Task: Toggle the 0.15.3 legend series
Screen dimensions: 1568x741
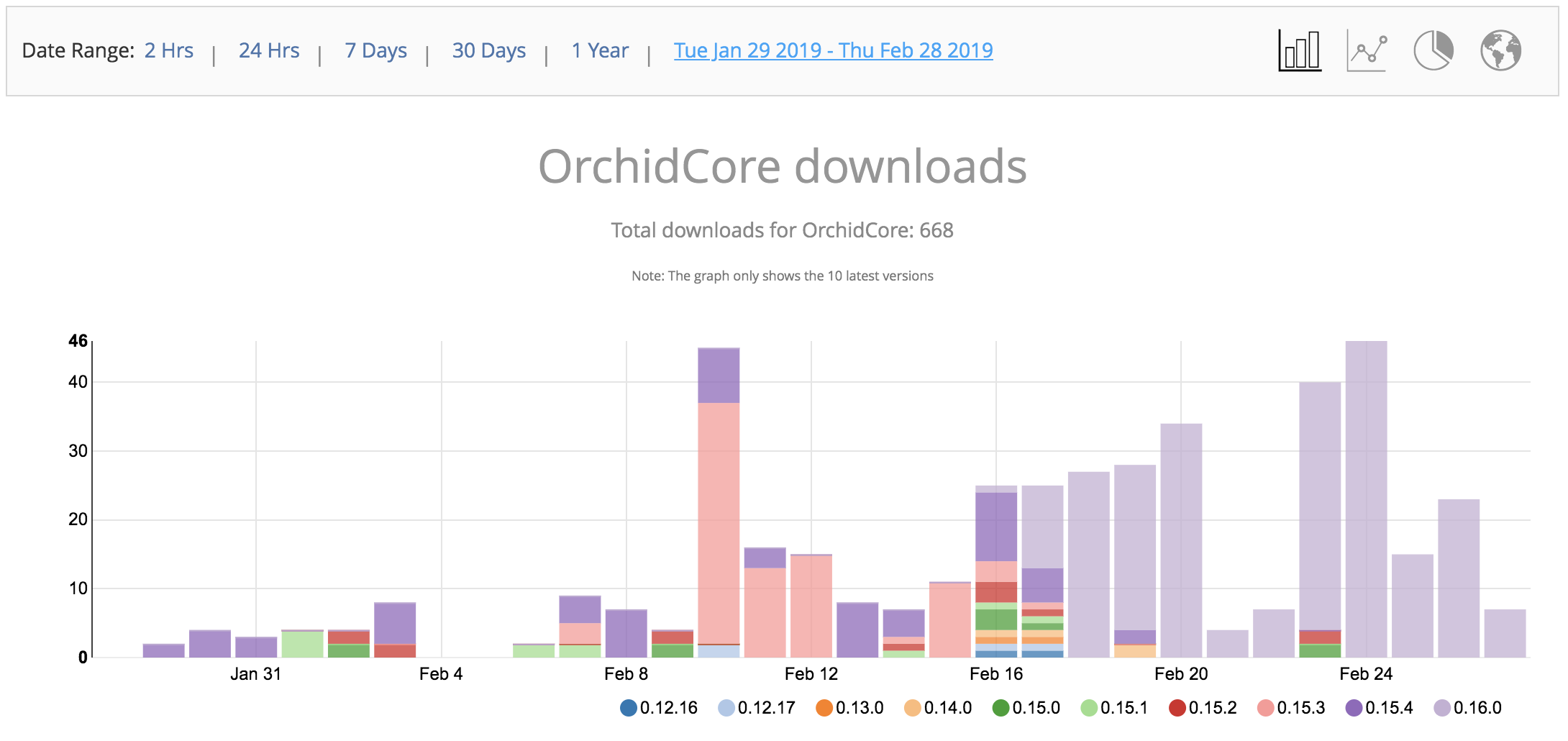Action: click(1291, 708)
